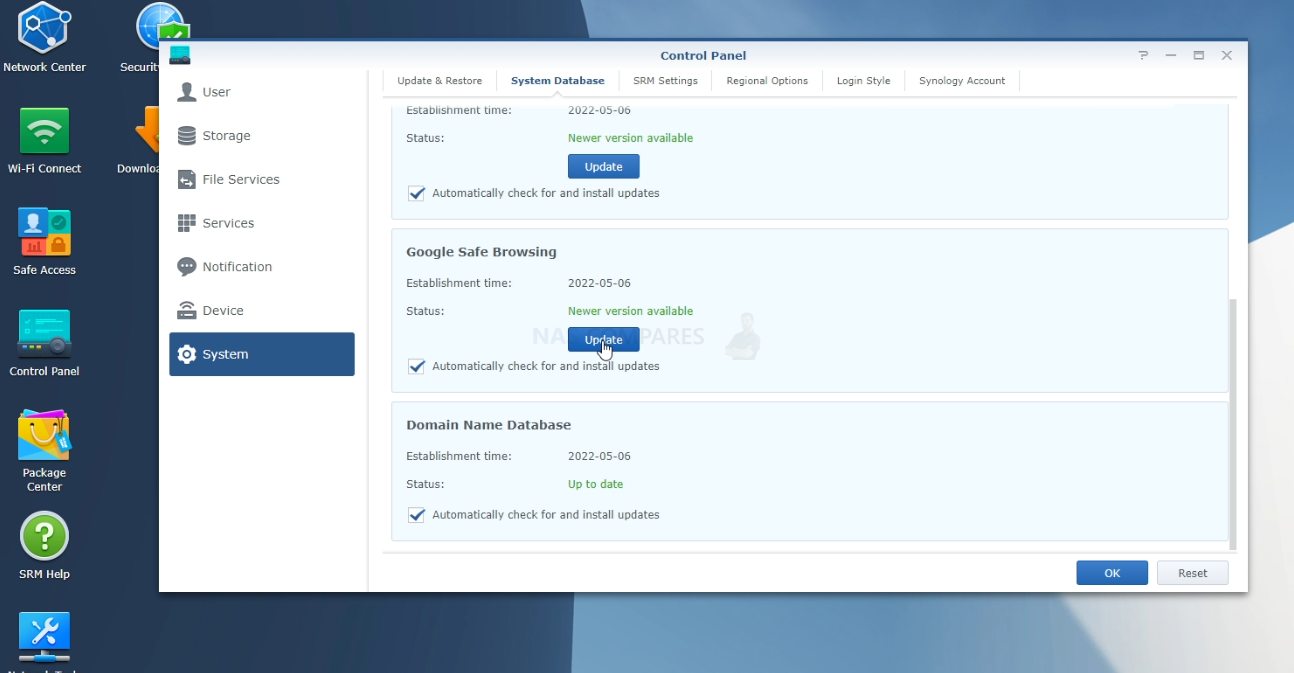Select the System Database tab
Viewport: 1294px width, 673px height.
pyautogui.click(x=558, y=81)
